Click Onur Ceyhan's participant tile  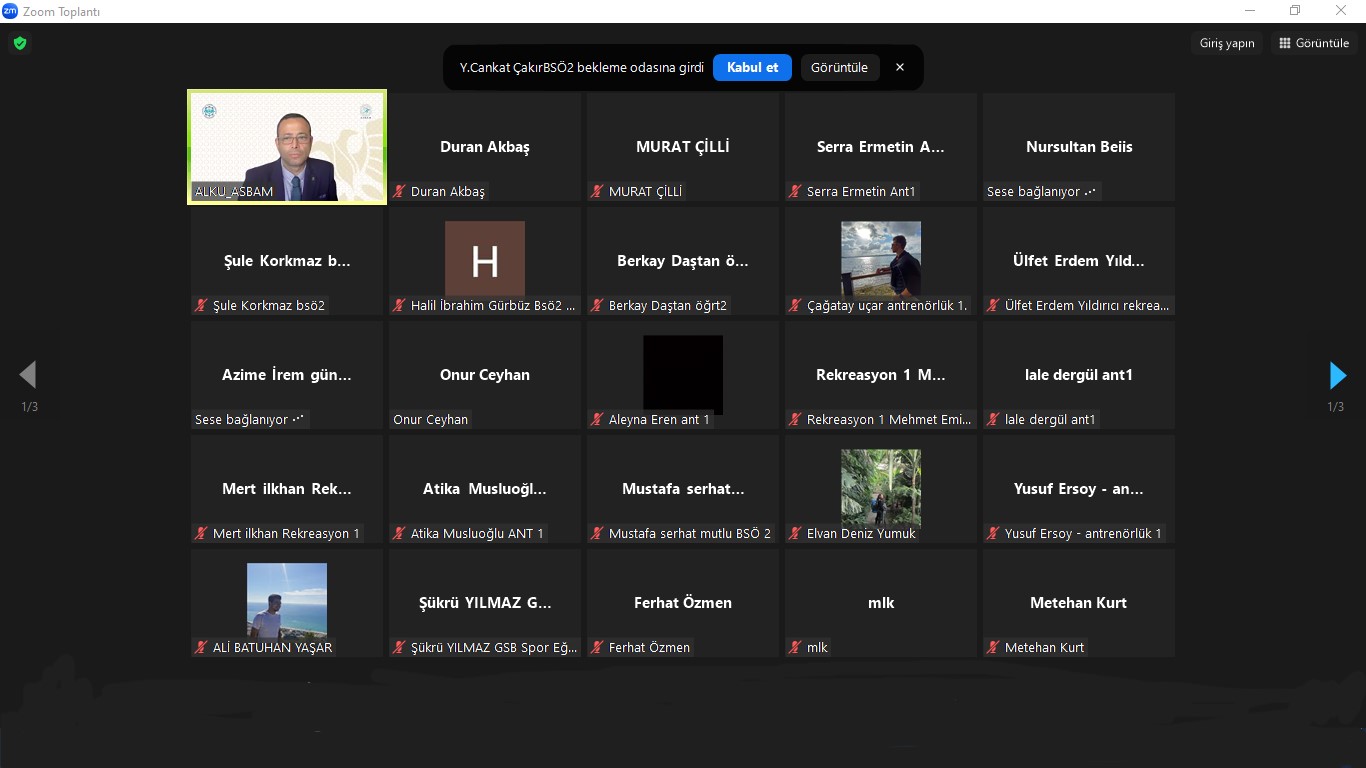tap(485, 375)
